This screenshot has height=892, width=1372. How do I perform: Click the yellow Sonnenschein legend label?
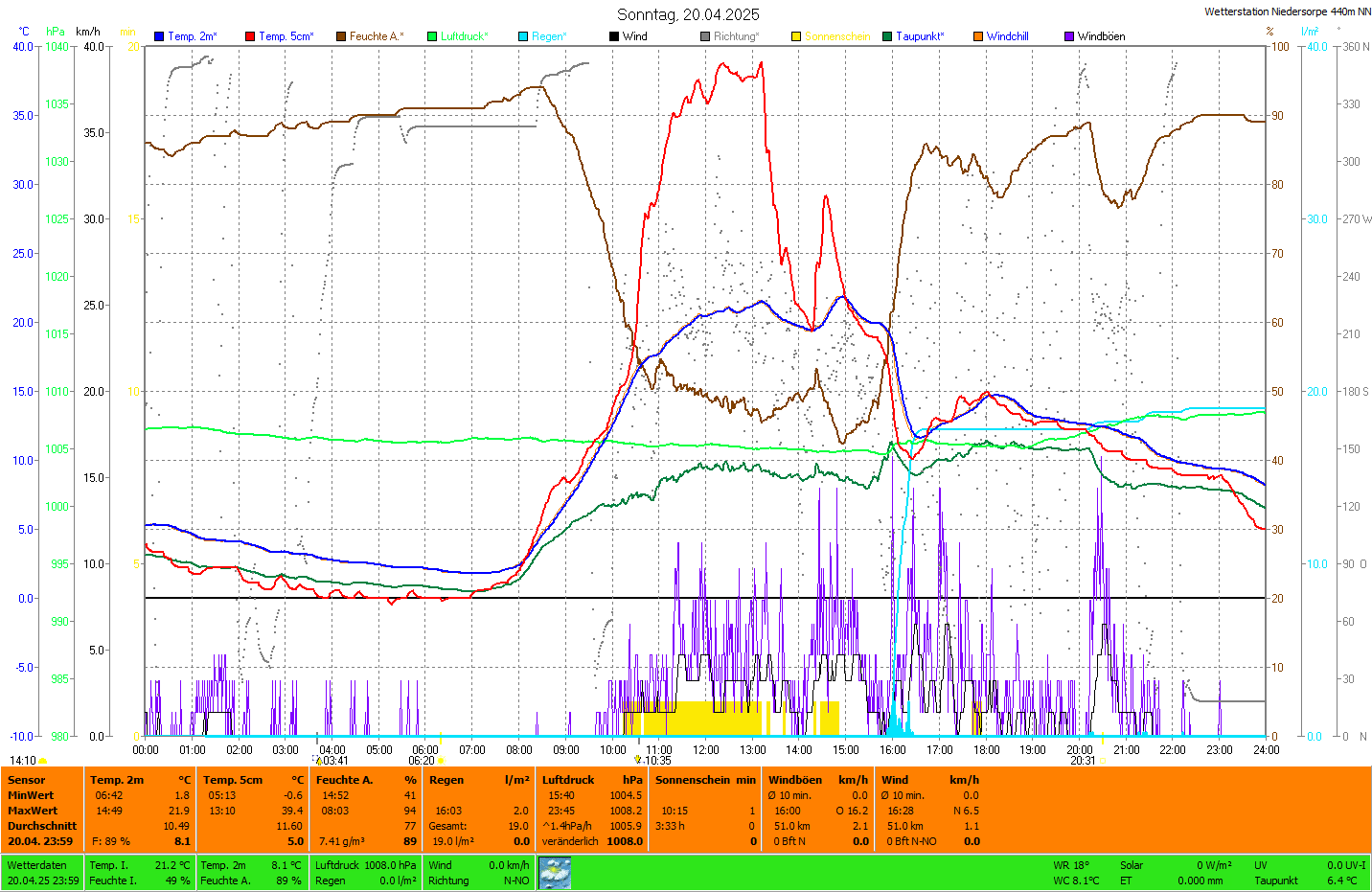(x=836, y=36)
